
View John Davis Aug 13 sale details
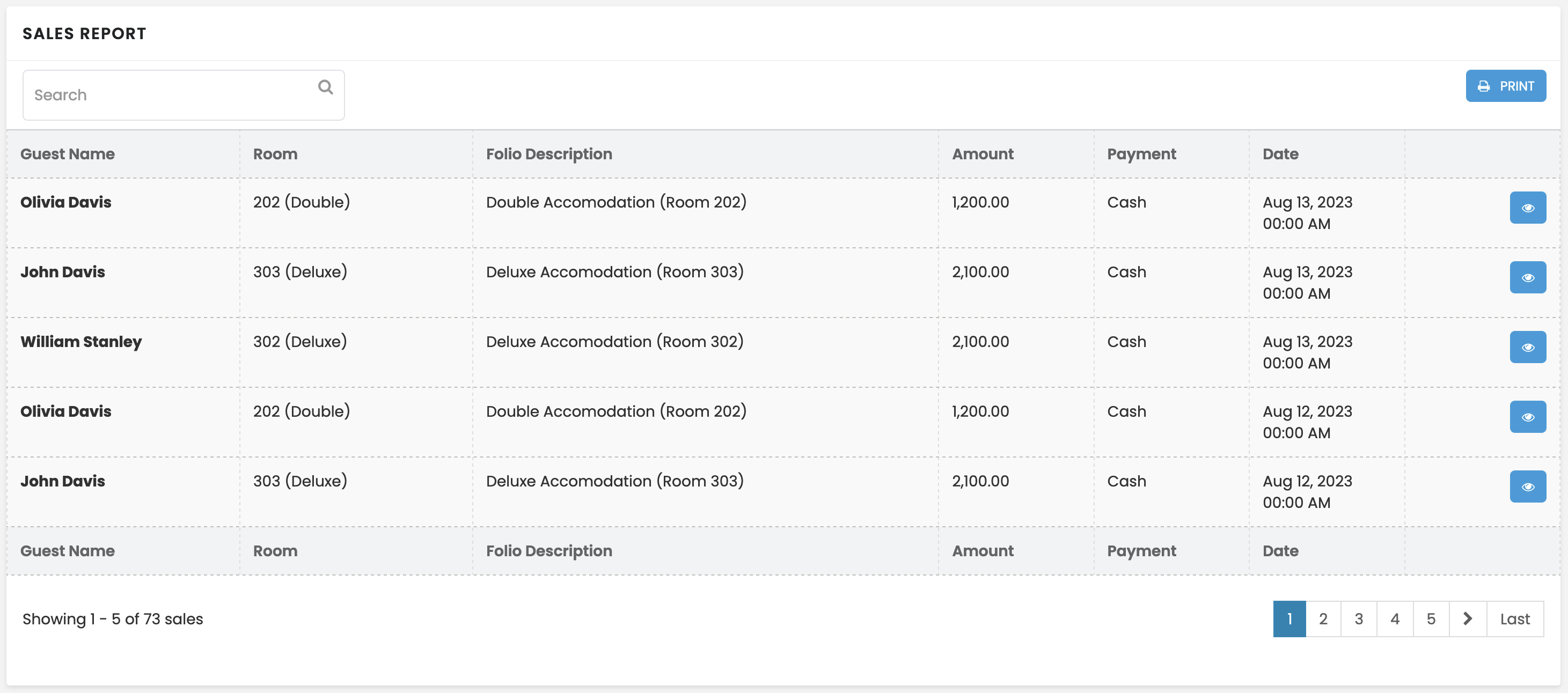1528,277
